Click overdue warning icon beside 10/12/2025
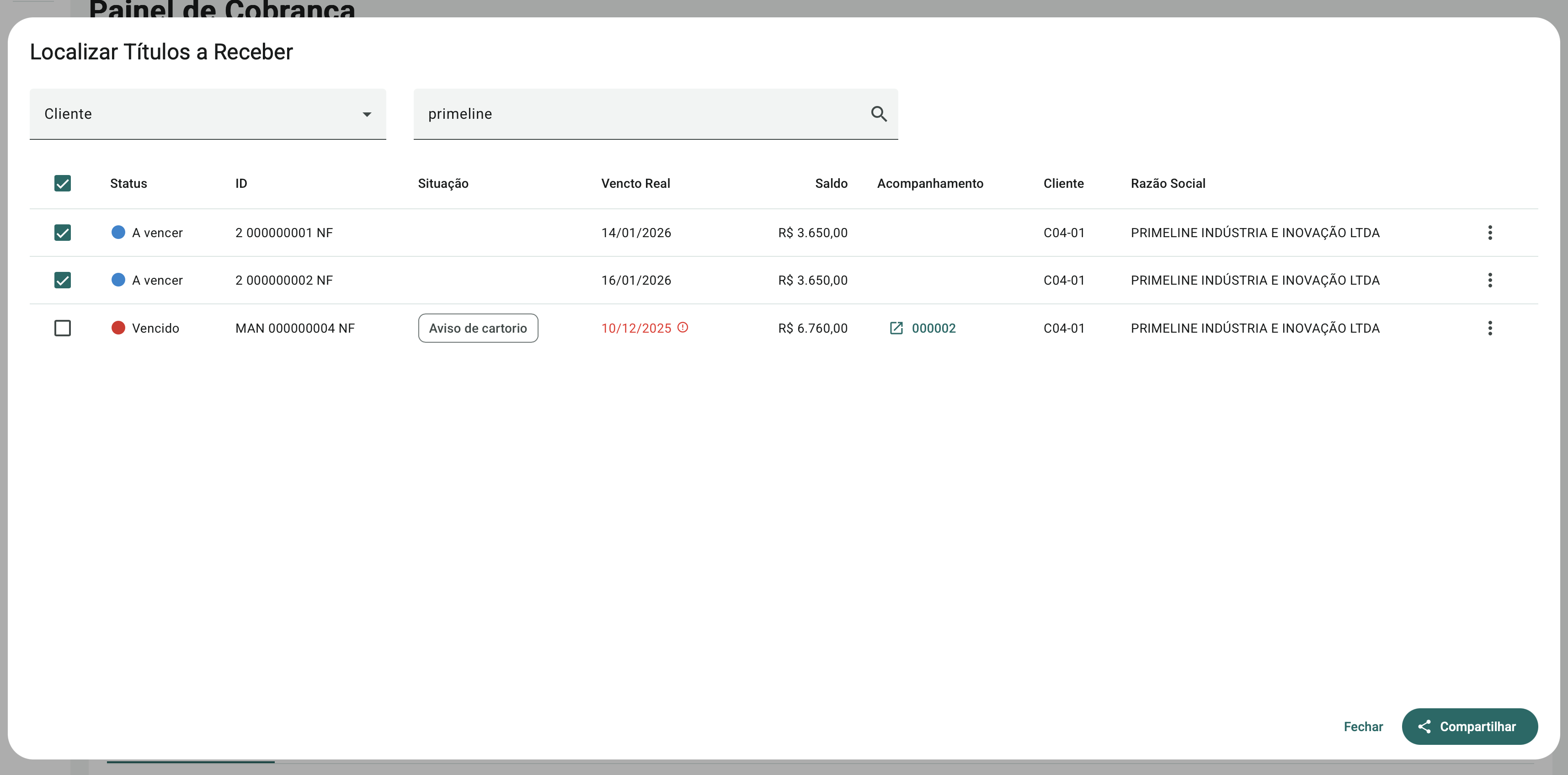 [x=683, y=327]
